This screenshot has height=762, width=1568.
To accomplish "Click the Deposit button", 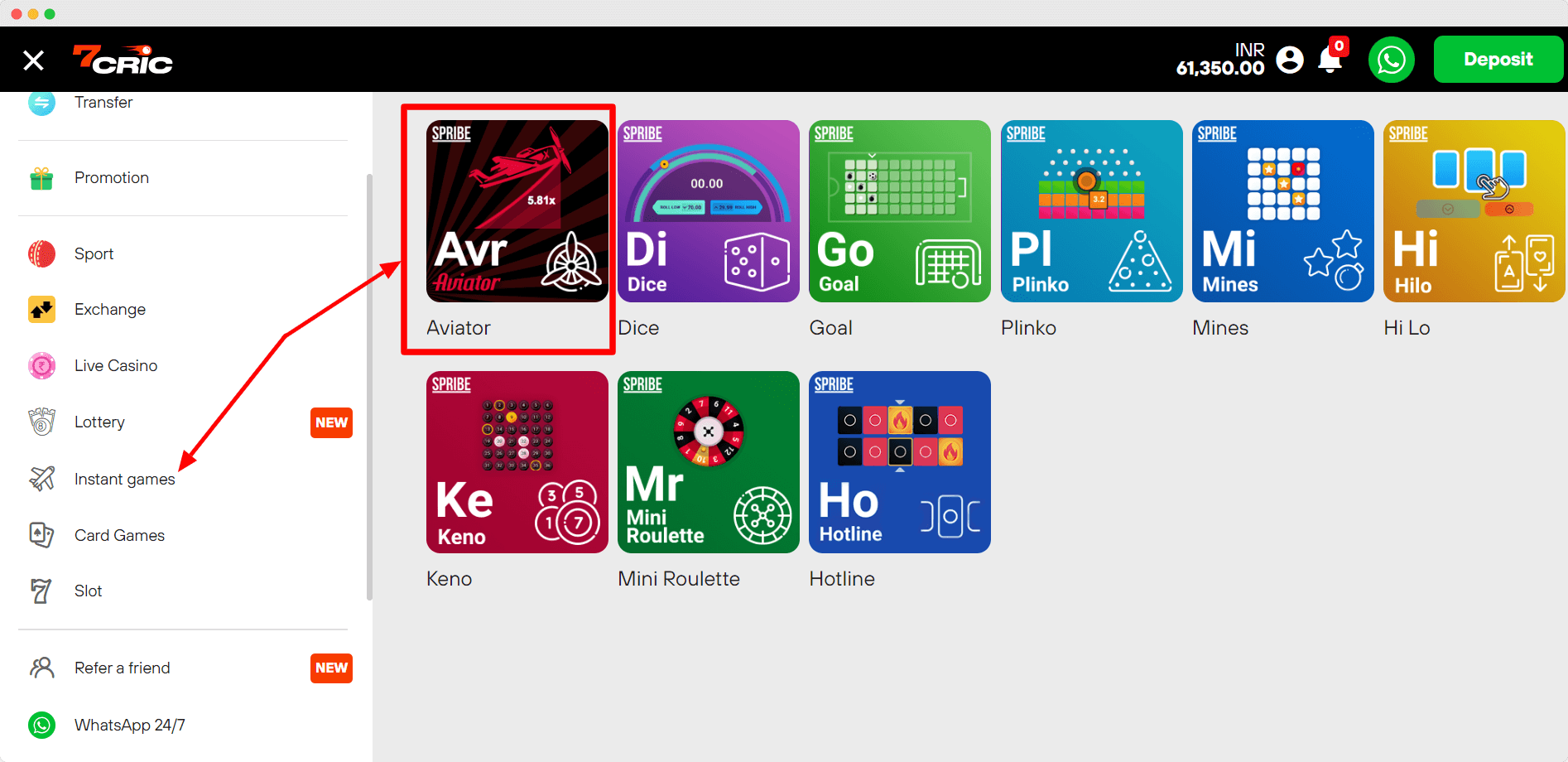I will point(1498,59).
